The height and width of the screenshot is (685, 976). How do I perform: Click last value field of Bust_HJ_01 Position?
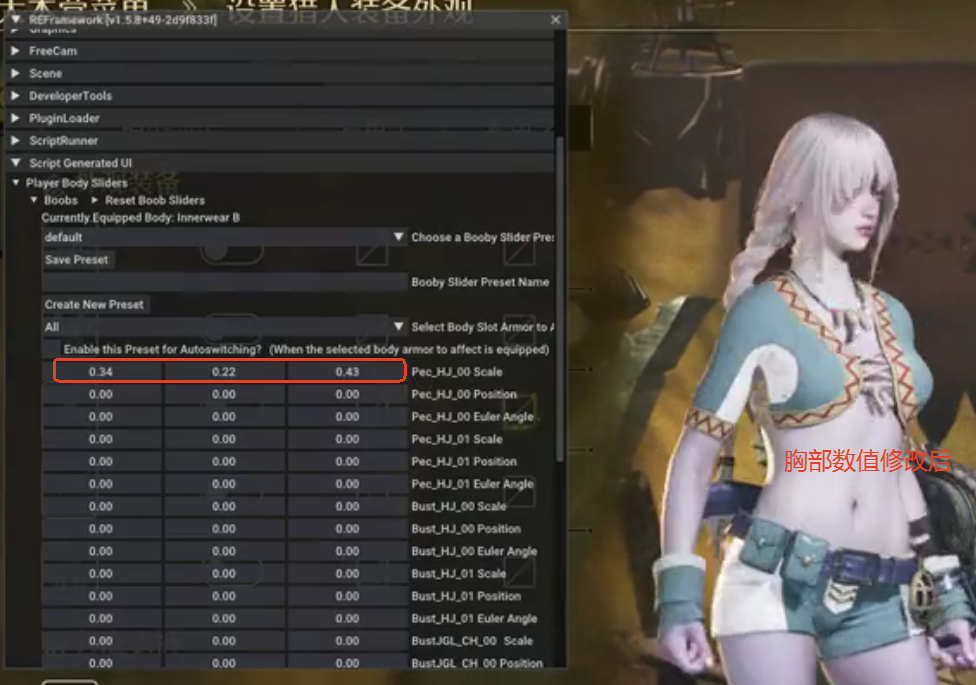coord(347,596)
